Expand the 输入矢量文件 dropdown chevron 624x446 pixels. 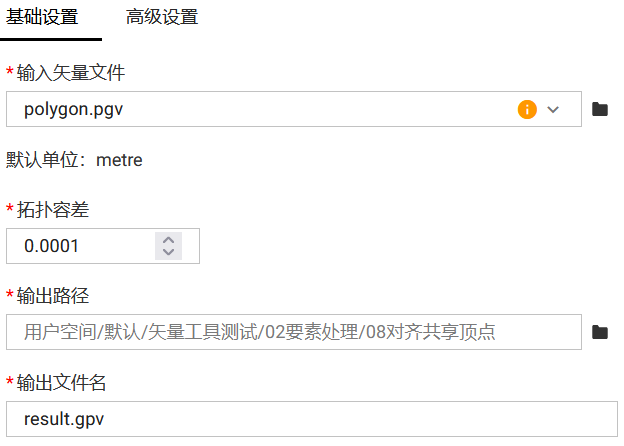click(x=553, y=109)
